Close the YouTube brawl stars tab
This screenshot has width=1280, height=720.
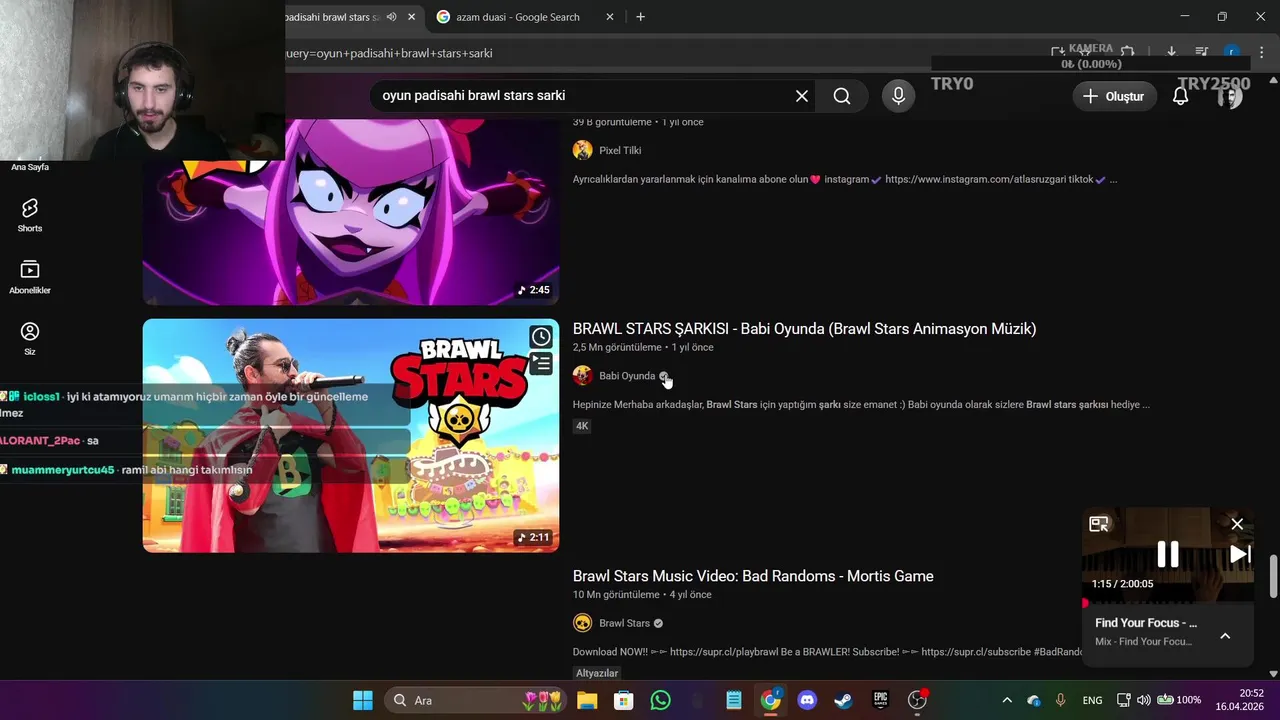click(x=411, y=17)
